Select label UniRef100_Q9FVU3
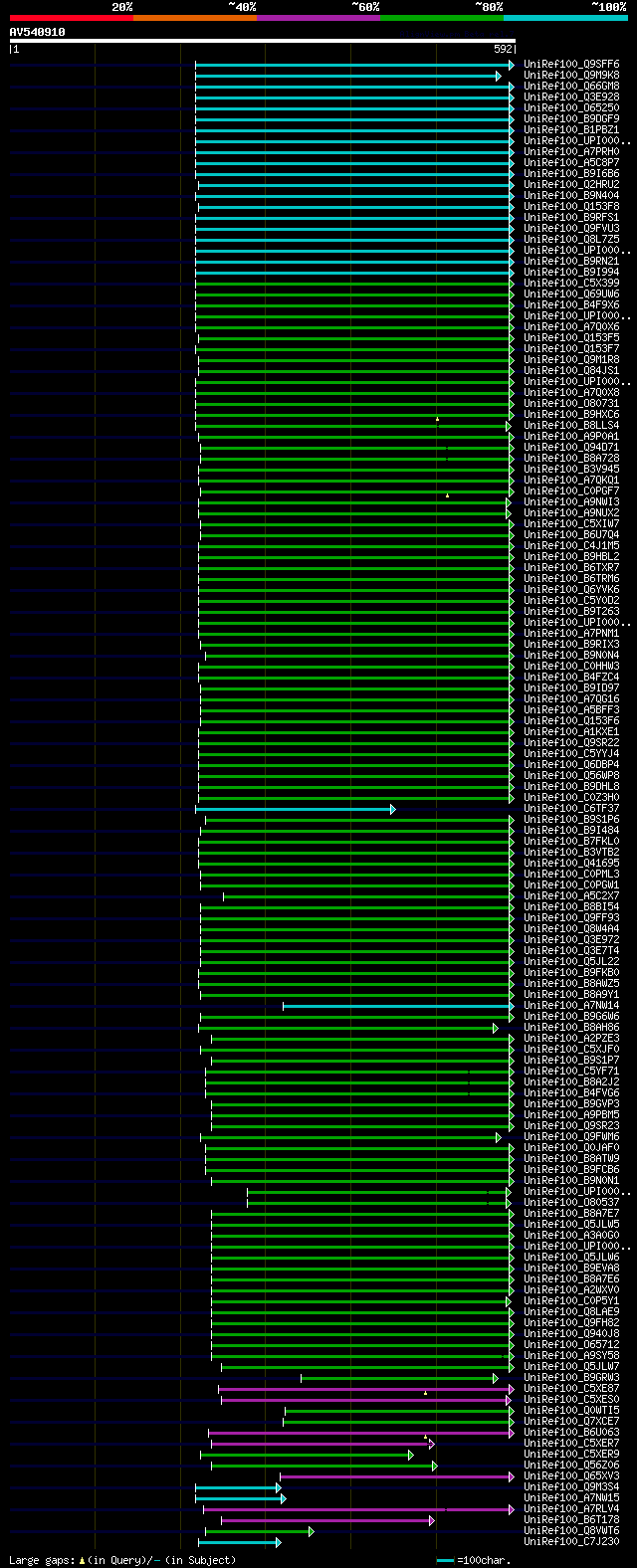The height and width of the screenshot is (1568, 637). click(570, 229)
